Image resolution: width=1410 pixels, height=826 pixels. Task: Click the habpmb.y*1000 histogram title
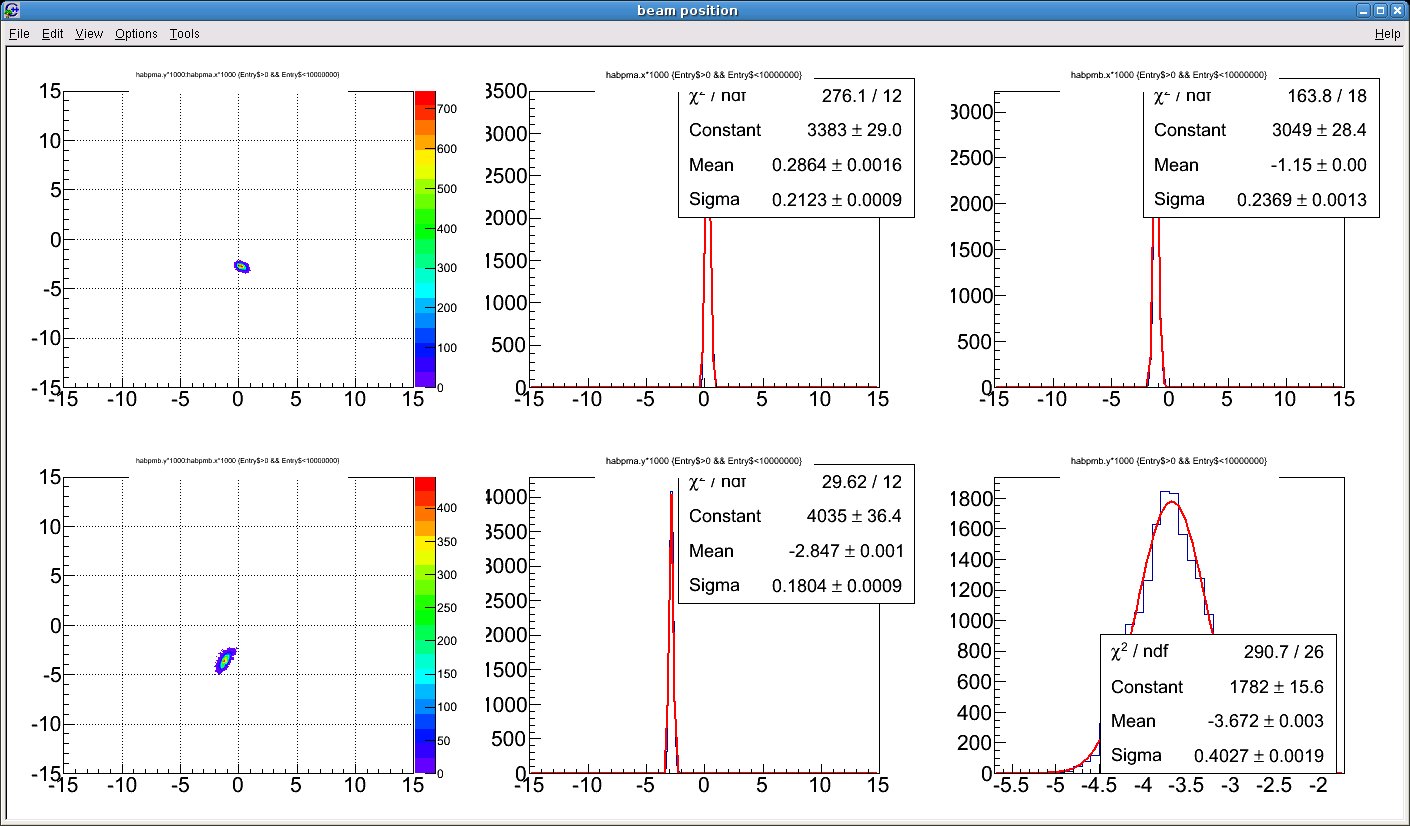click(1169, 461)
